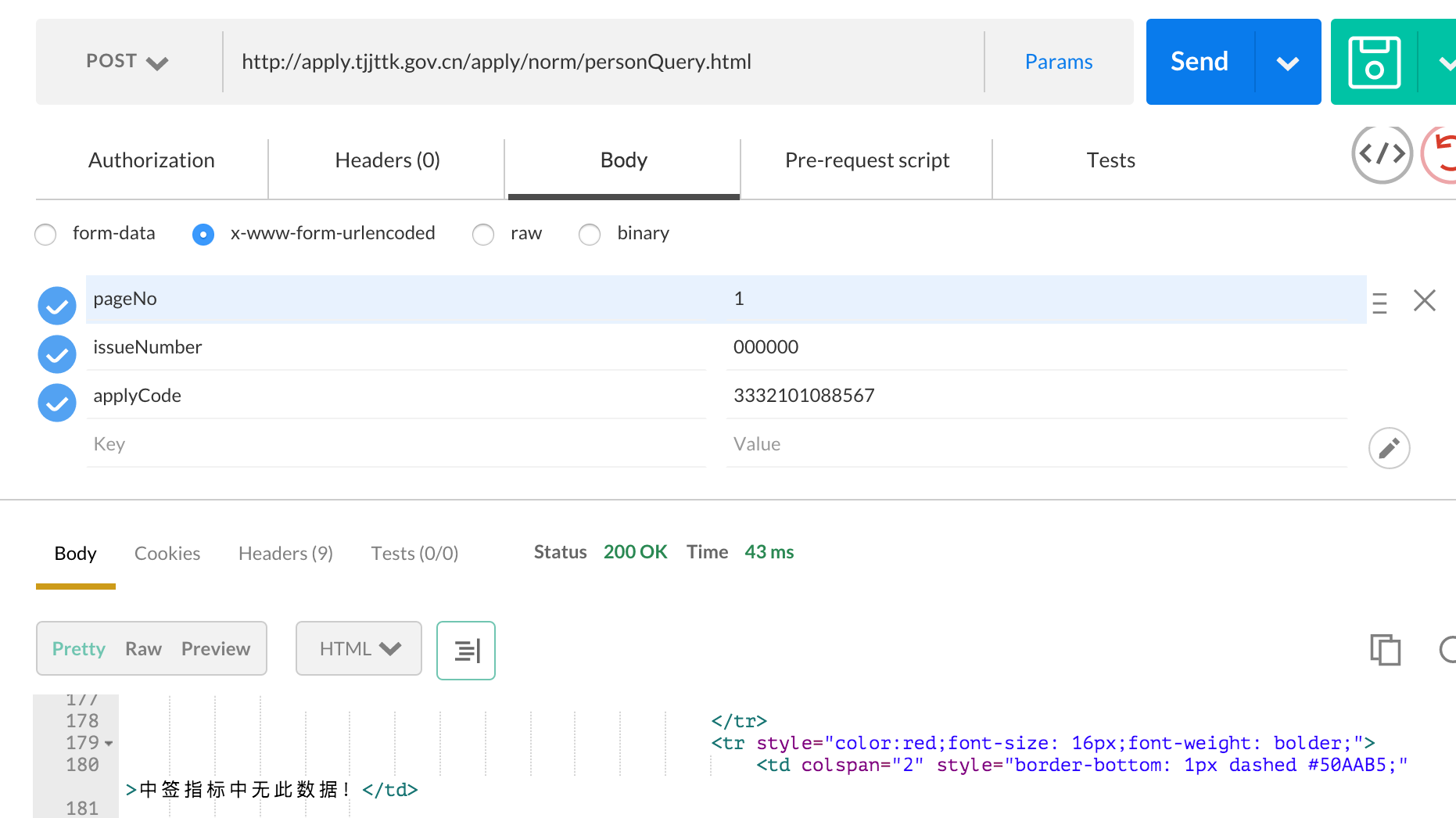Open the response Cookies tab
The width and height of the screenshot is (1456, 818).
pyautogui.click(x=167, y=554)
